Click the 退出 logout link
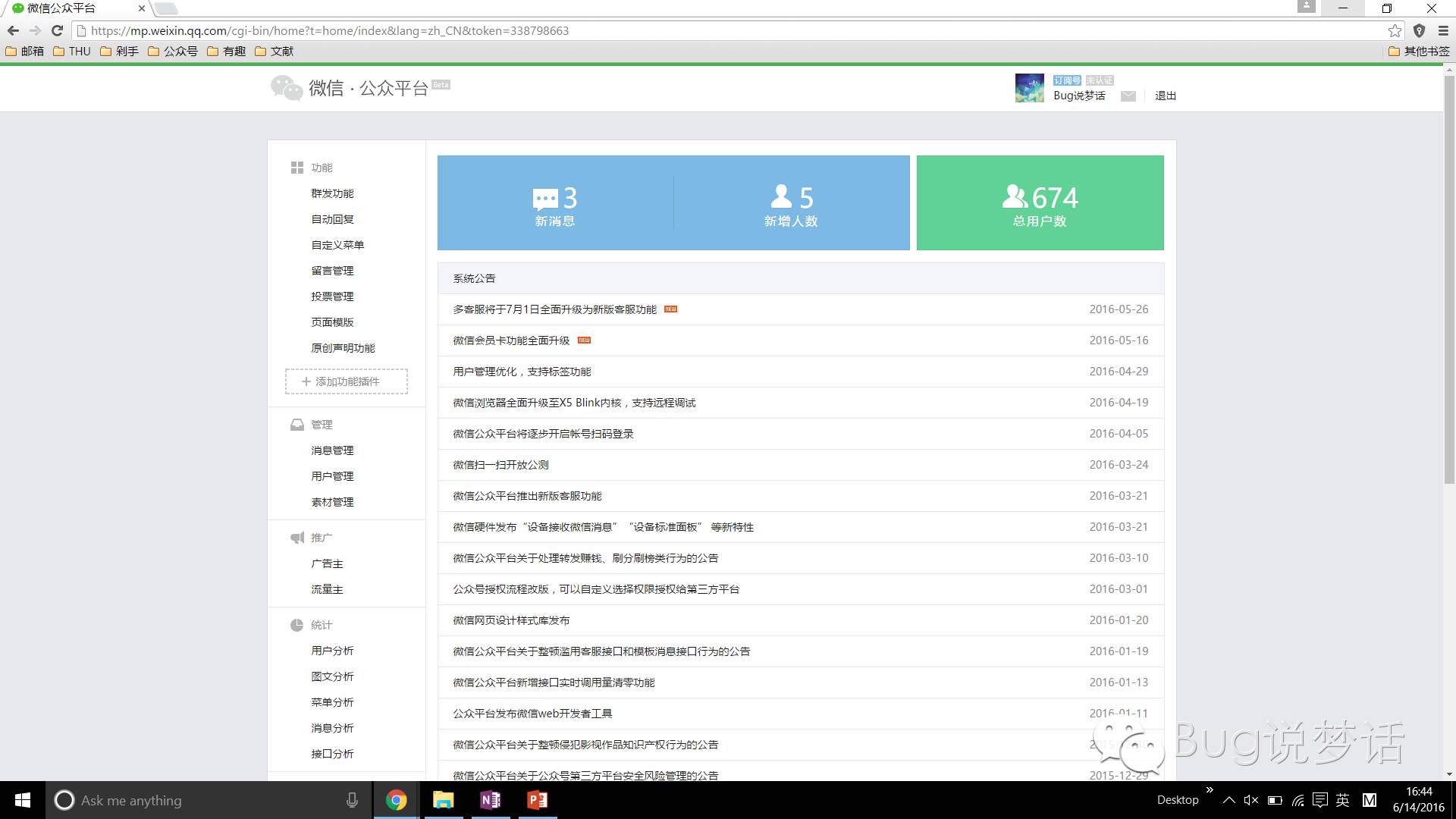The image size is (1456, 819). coord(1165,96)
